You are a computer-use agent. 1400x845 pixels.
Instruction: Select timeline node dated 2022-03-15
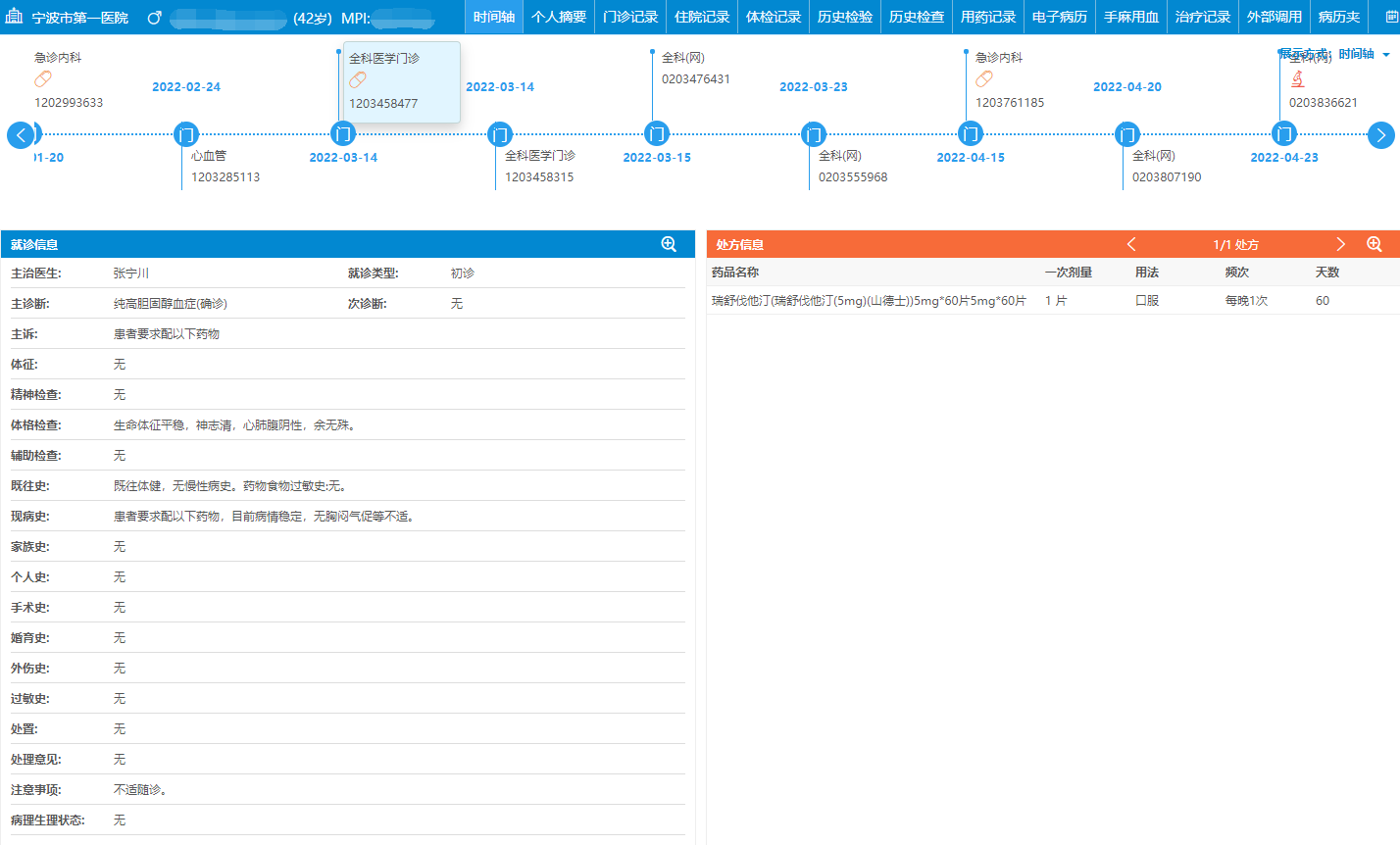[656, 134]
